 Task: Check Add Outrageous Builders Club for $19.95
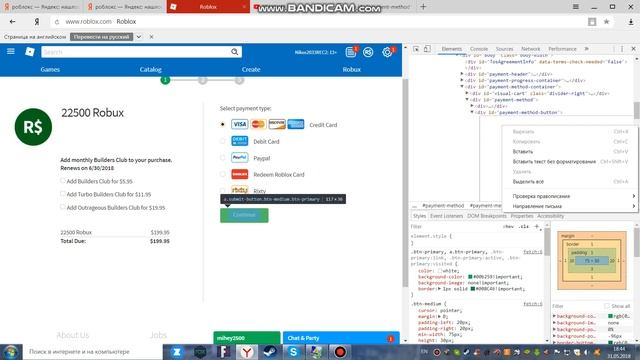coord(62,207)
